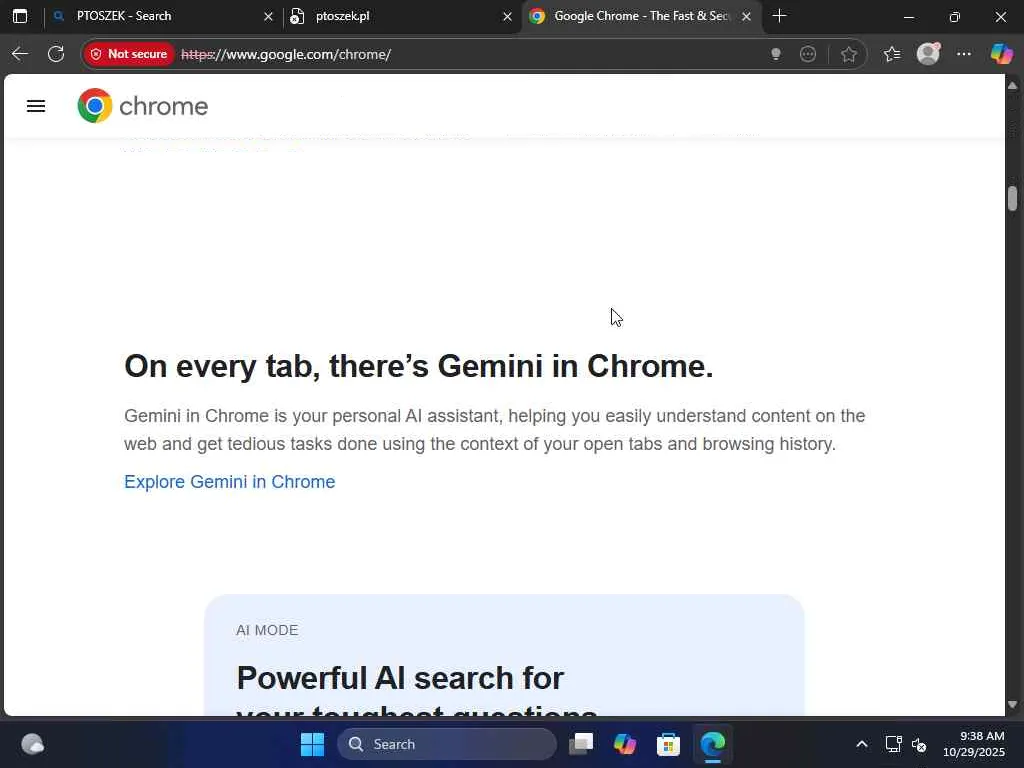Click the scrollbar down arrow
1024x768 pixels.
(1012, 704)
